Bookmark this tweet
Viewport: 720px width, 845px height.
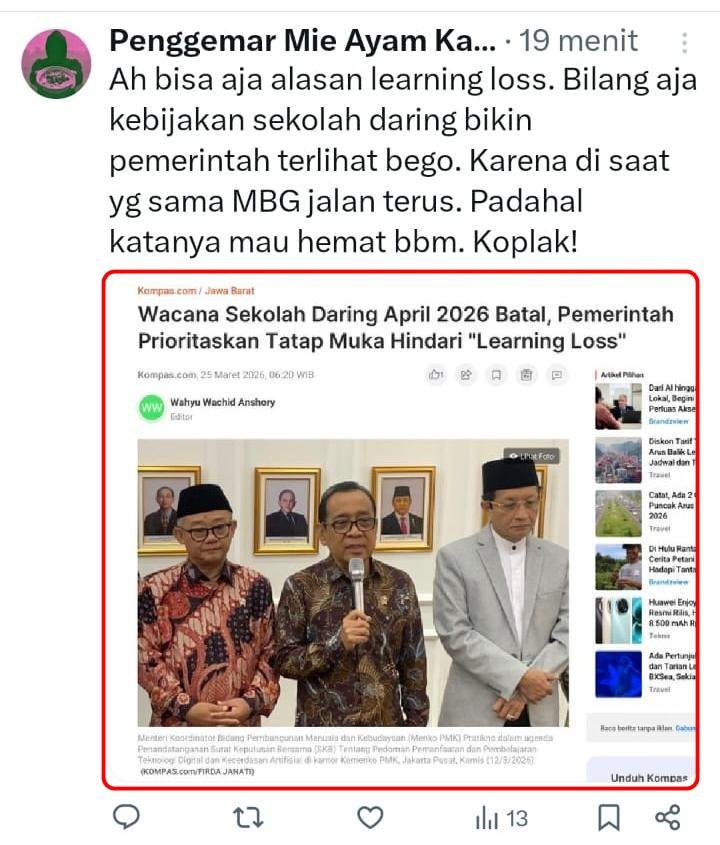[609, 818]
